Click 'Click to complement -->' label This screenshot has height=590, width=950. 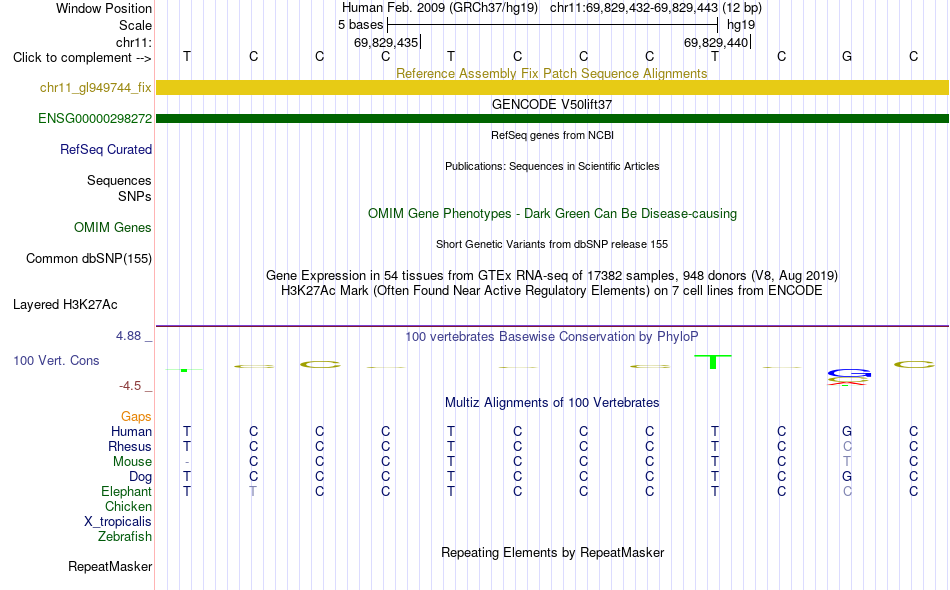(x=82, y=58)
